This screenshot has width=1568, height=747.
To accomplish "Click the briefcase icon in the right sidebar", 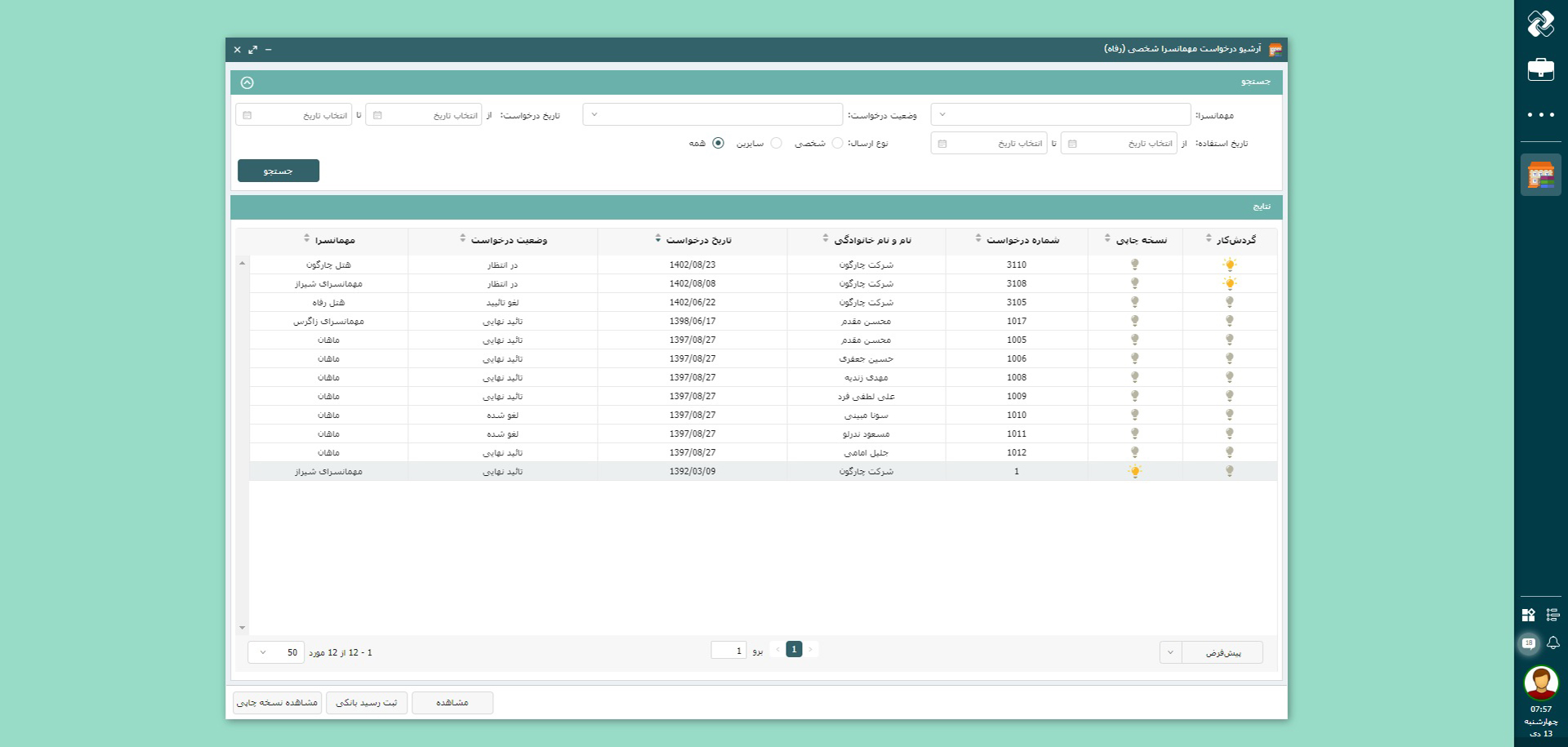I will click(1540, 69).
